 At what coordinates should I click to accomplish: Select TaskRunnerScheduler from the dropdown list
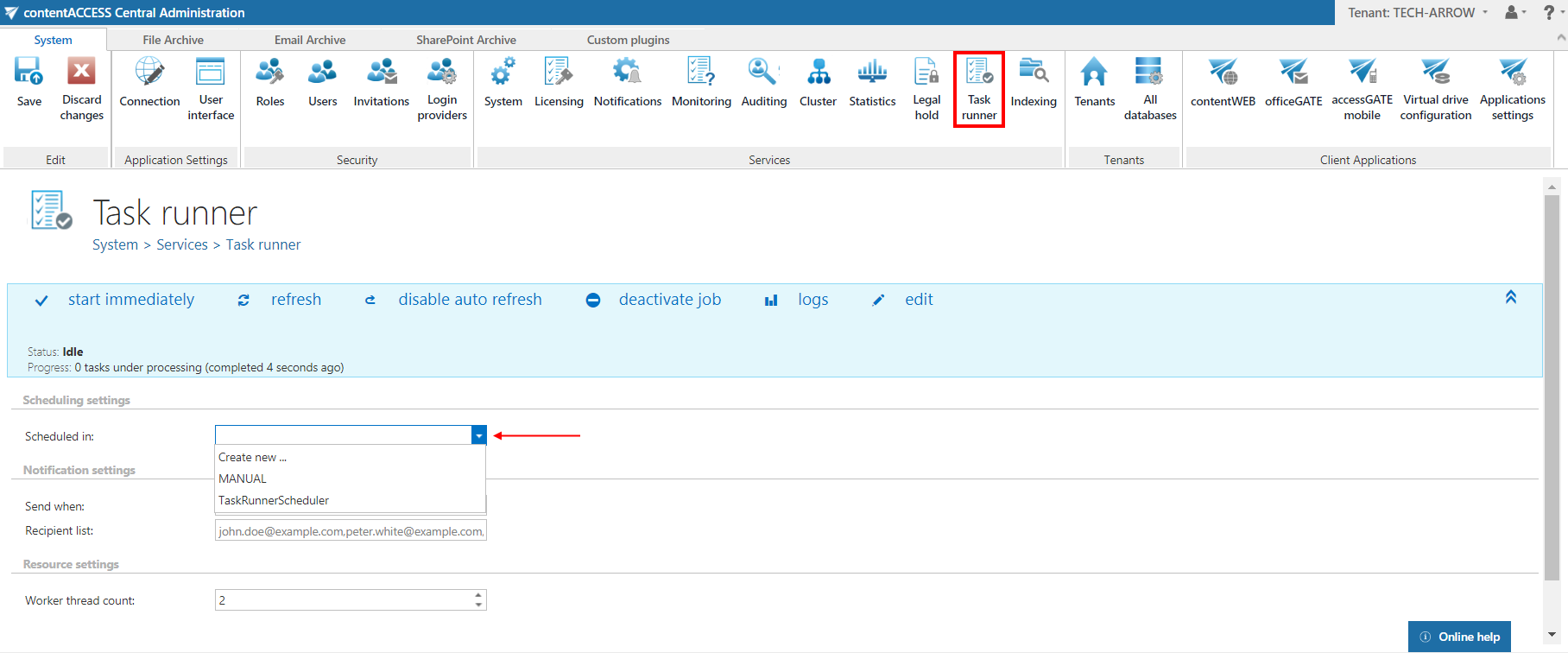click(x=274, y=500)
